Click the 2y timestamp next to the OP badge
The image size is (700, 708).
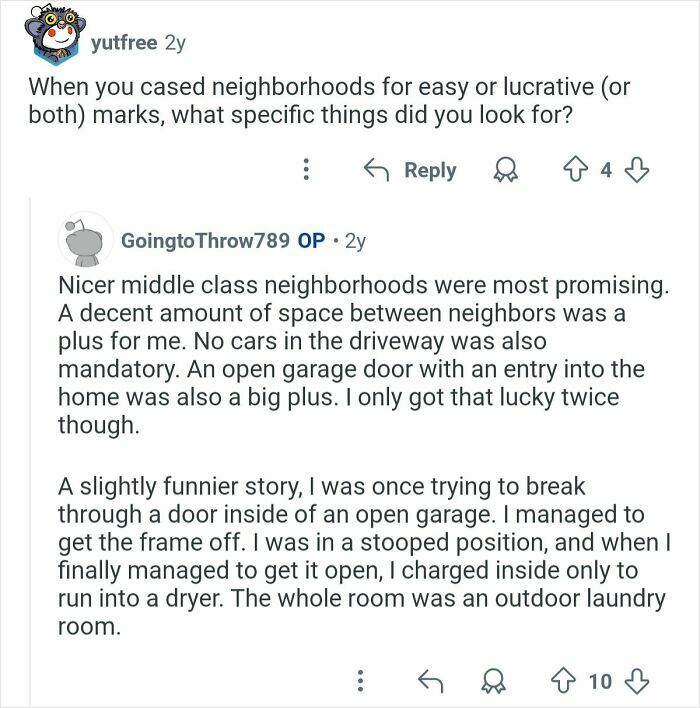click(x=355, y=241)
